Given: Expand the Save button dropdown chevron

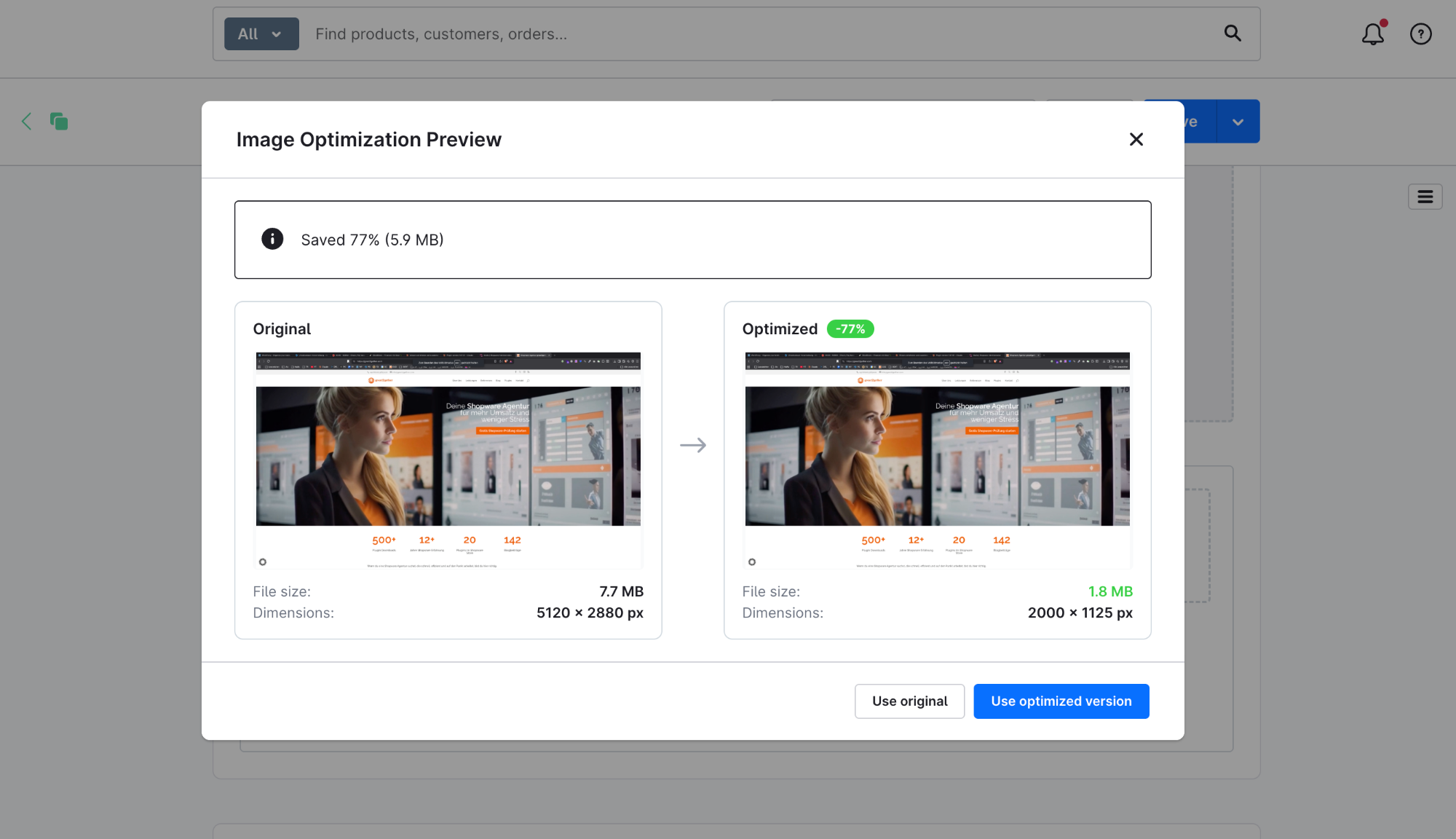Looking at the screenshot, I should click(x=1238, y=121).
